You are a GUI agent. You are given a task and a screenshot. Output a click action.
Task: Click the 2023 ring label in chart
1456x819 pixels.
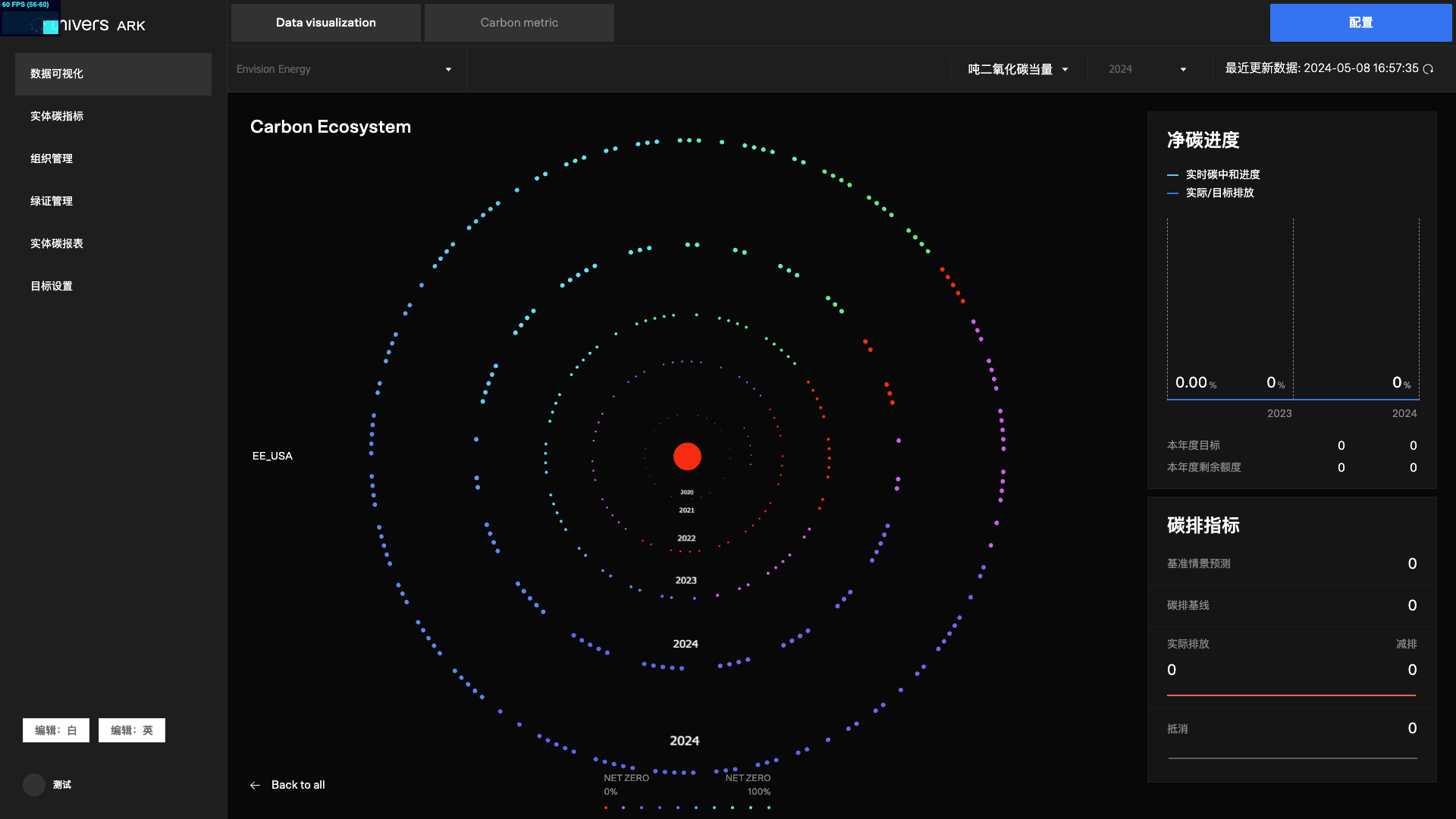point(686,580)
